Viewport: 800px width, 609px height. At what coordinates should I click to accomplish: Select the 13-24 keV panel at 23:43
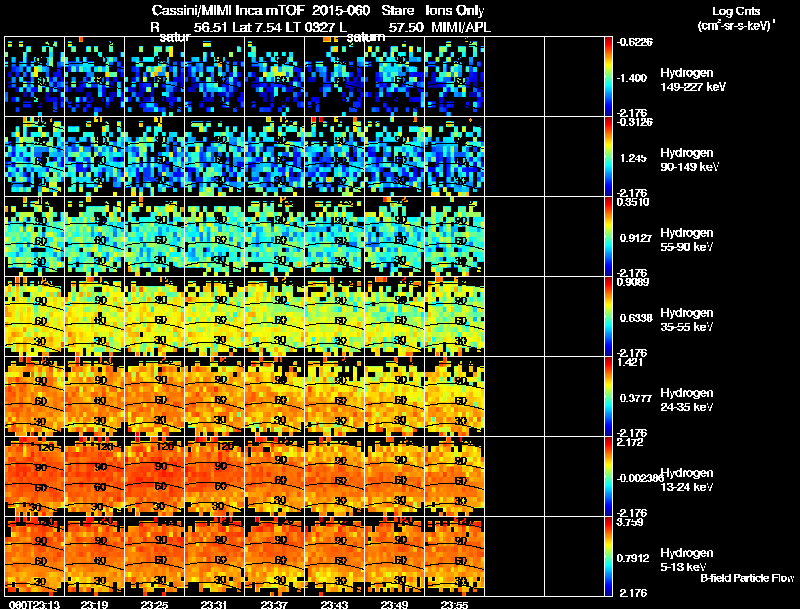click(x=335, y=477)
